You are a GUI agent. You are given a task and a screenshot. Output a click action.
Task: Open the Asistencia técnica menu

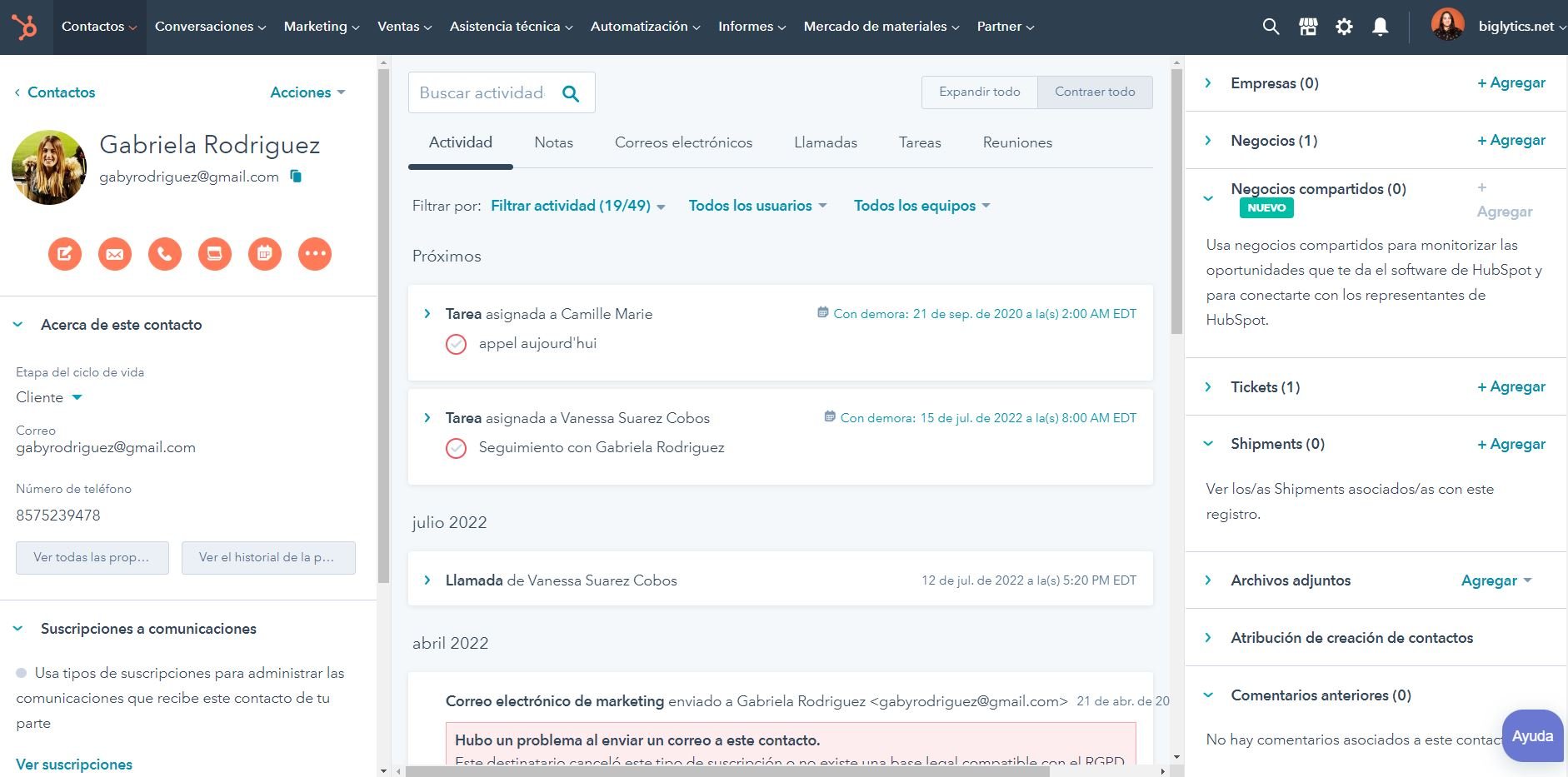(x=512, y=27)
